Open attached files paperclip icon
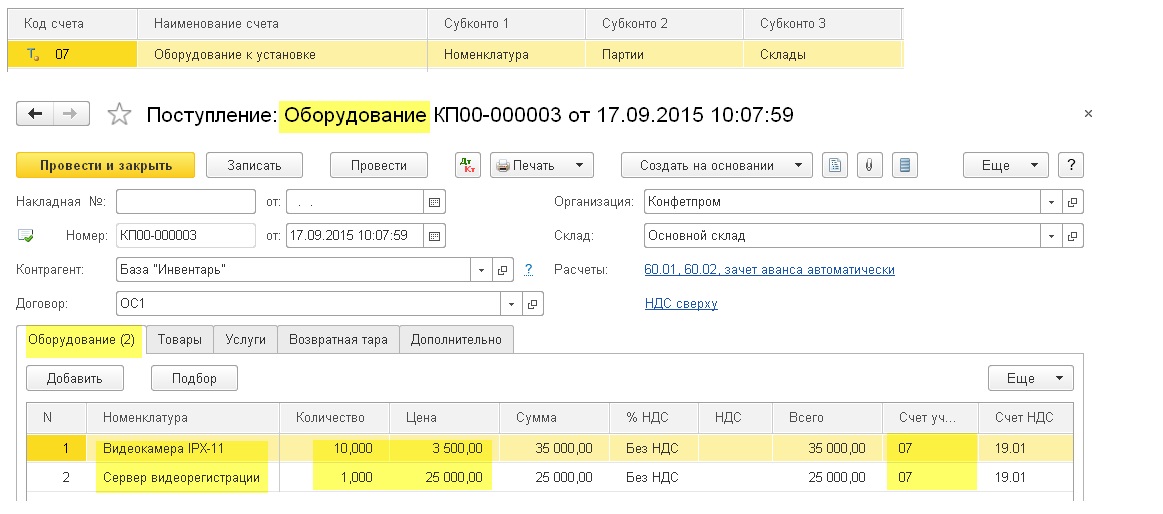1163x514 pixels. (x=869, y=165)
